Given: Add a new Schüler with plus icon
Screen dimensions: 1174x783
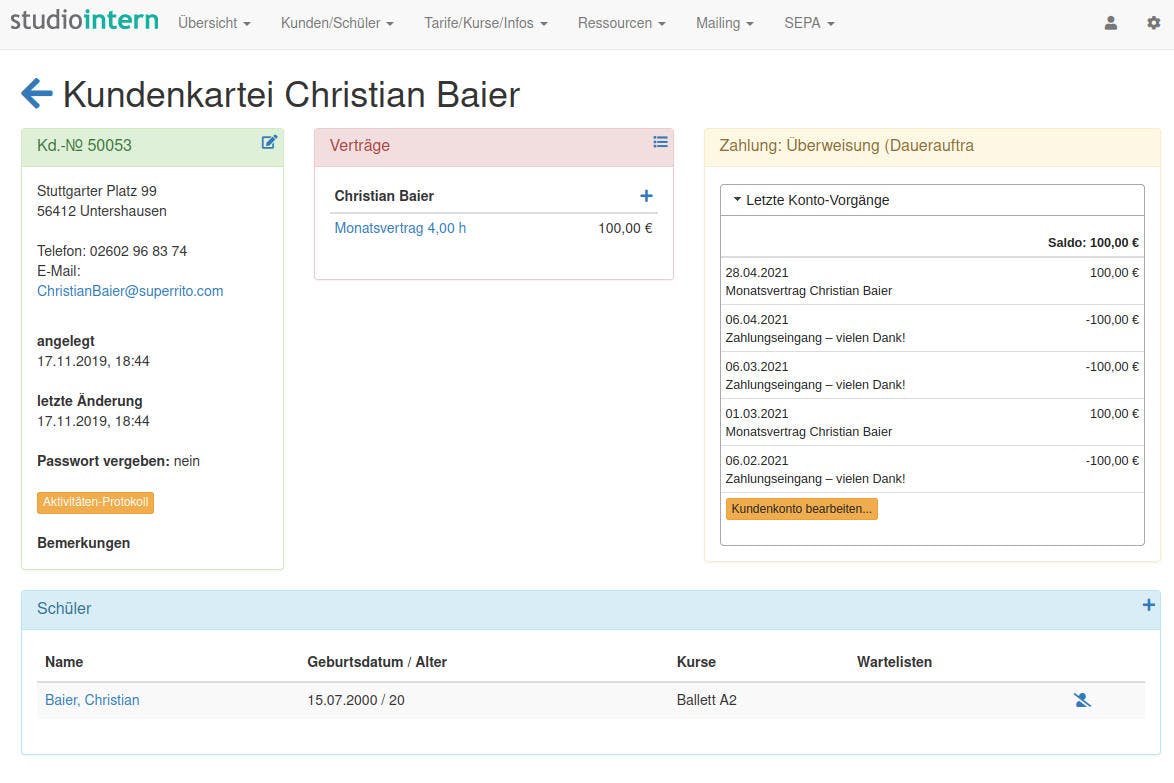Looking at the screenshot, I should (1148, 605).
